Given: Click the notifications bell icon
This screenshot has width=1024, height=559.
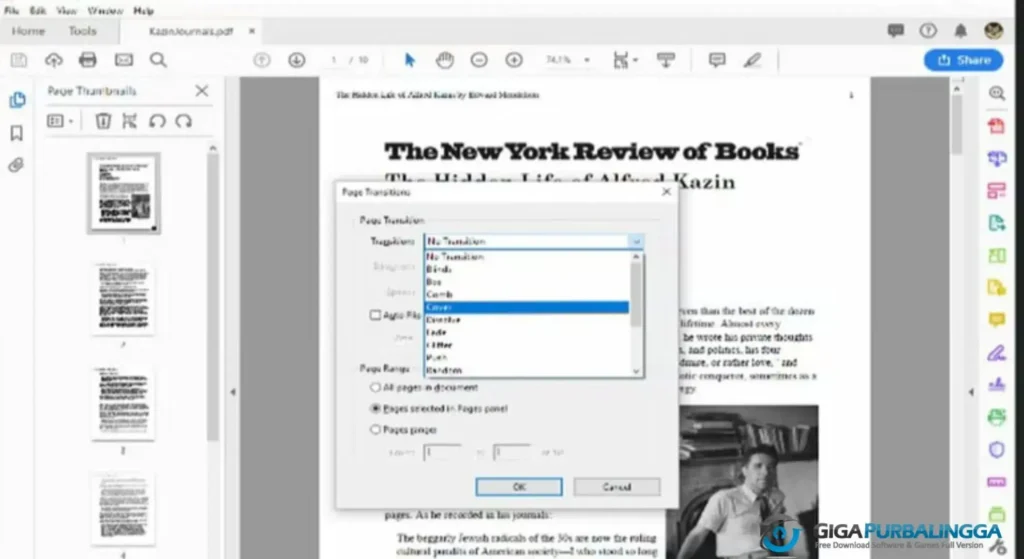Looking at the screenshot, I should coord(961,31).
